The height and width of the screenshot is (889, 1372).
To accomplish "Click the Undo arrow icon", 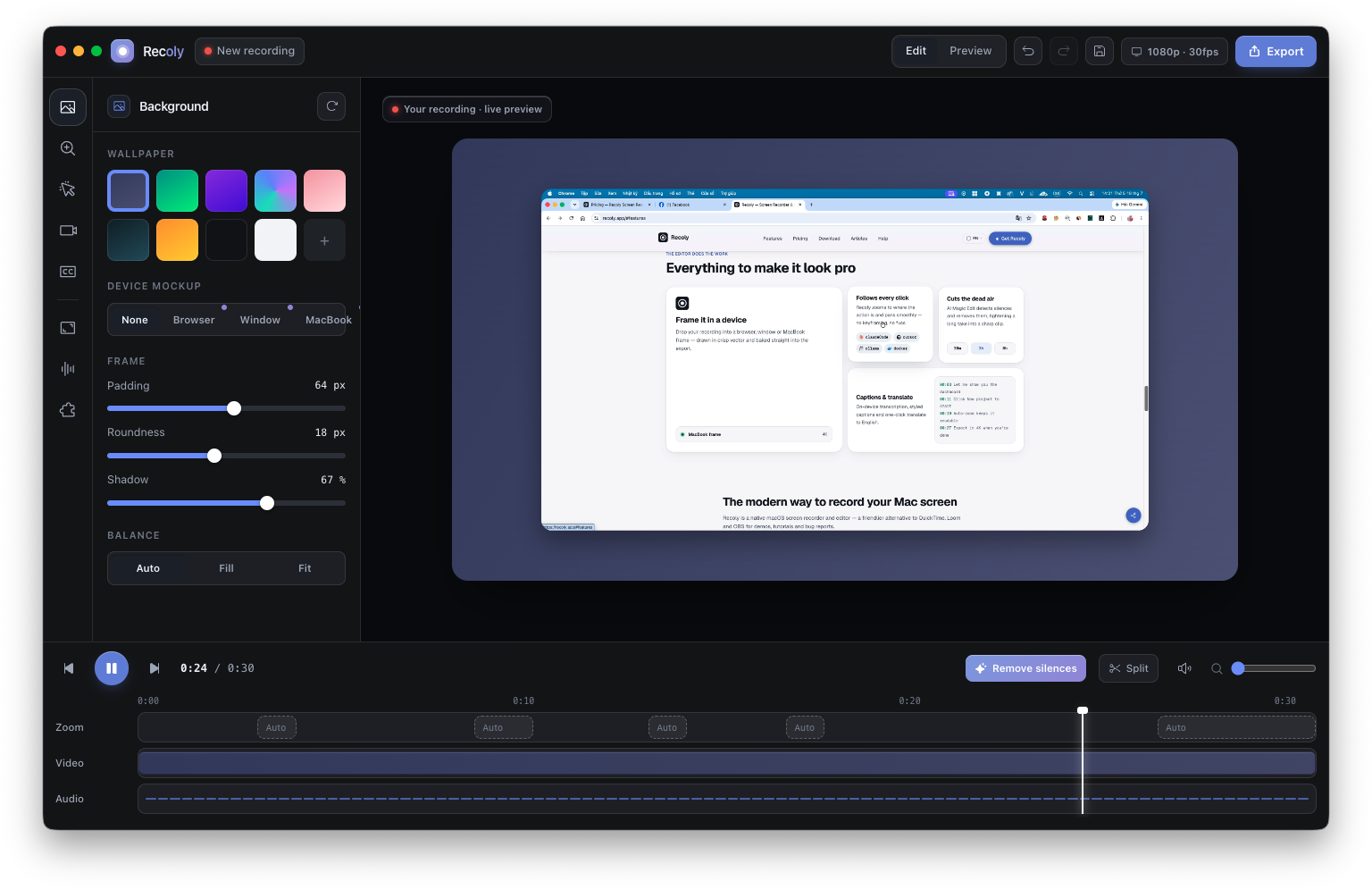I will pos(1028,51).
